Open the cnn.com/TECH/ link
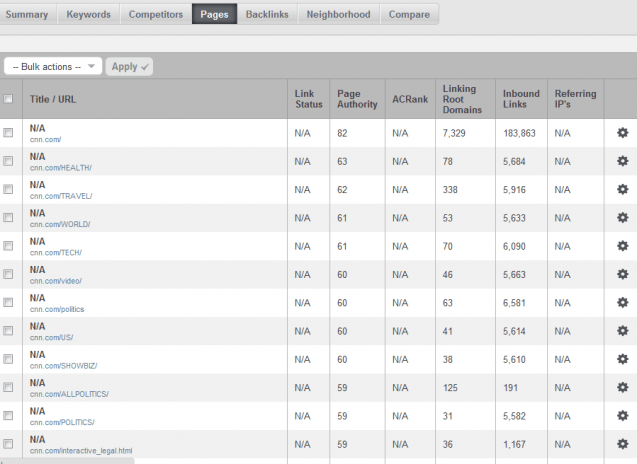Viewport: 637px width, 464px height. click(56, 253)
